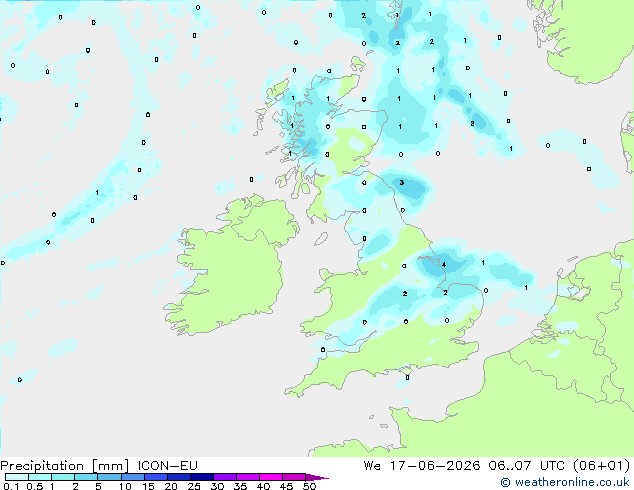Image resolution: width=634 pixels, height=490 pixels.
Task: Select the 5–10 mm legend color swatch
Action: (x=109, y=477)
